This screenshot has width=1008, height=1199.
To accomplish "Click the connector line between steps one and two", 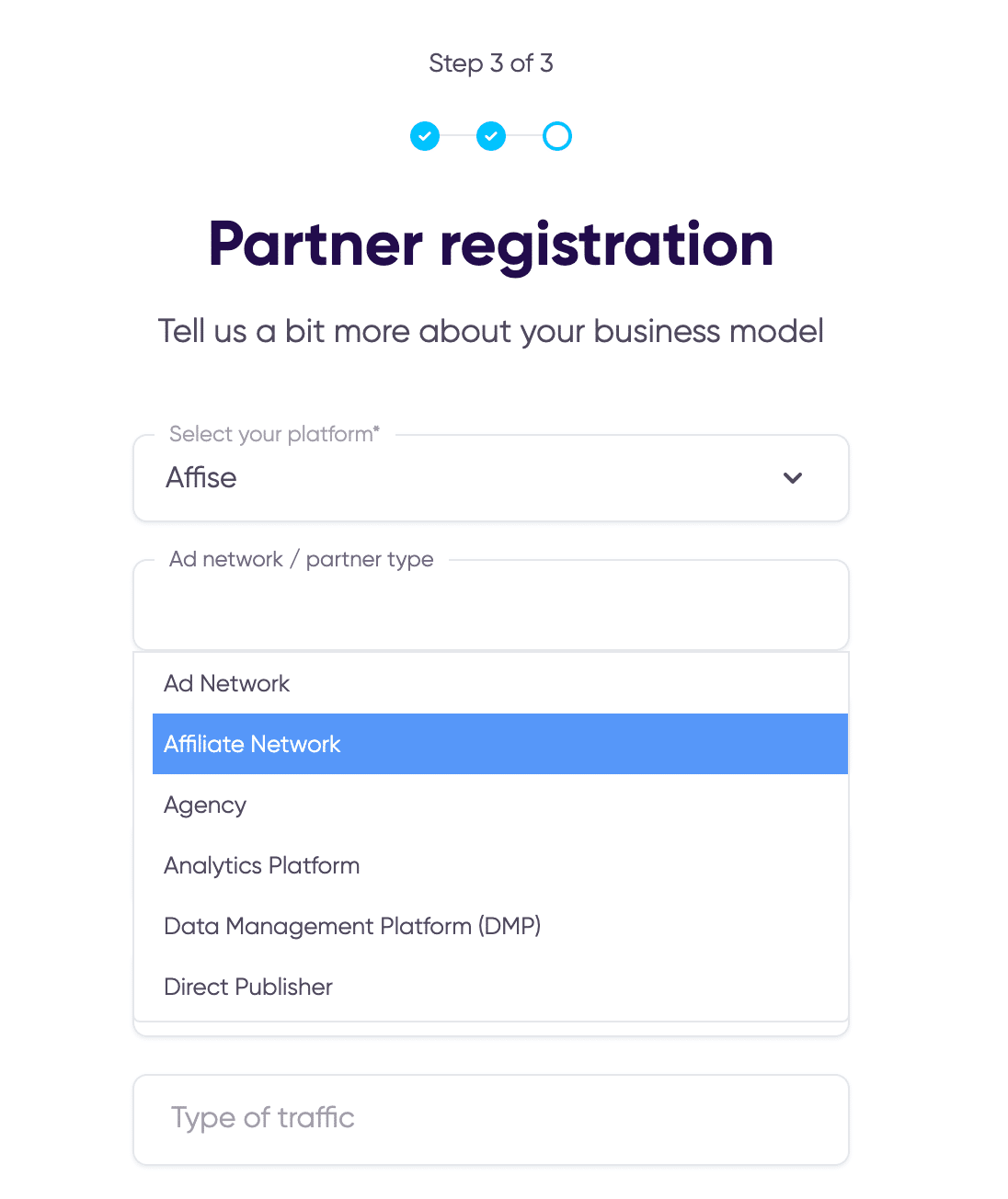I will 458,136.
